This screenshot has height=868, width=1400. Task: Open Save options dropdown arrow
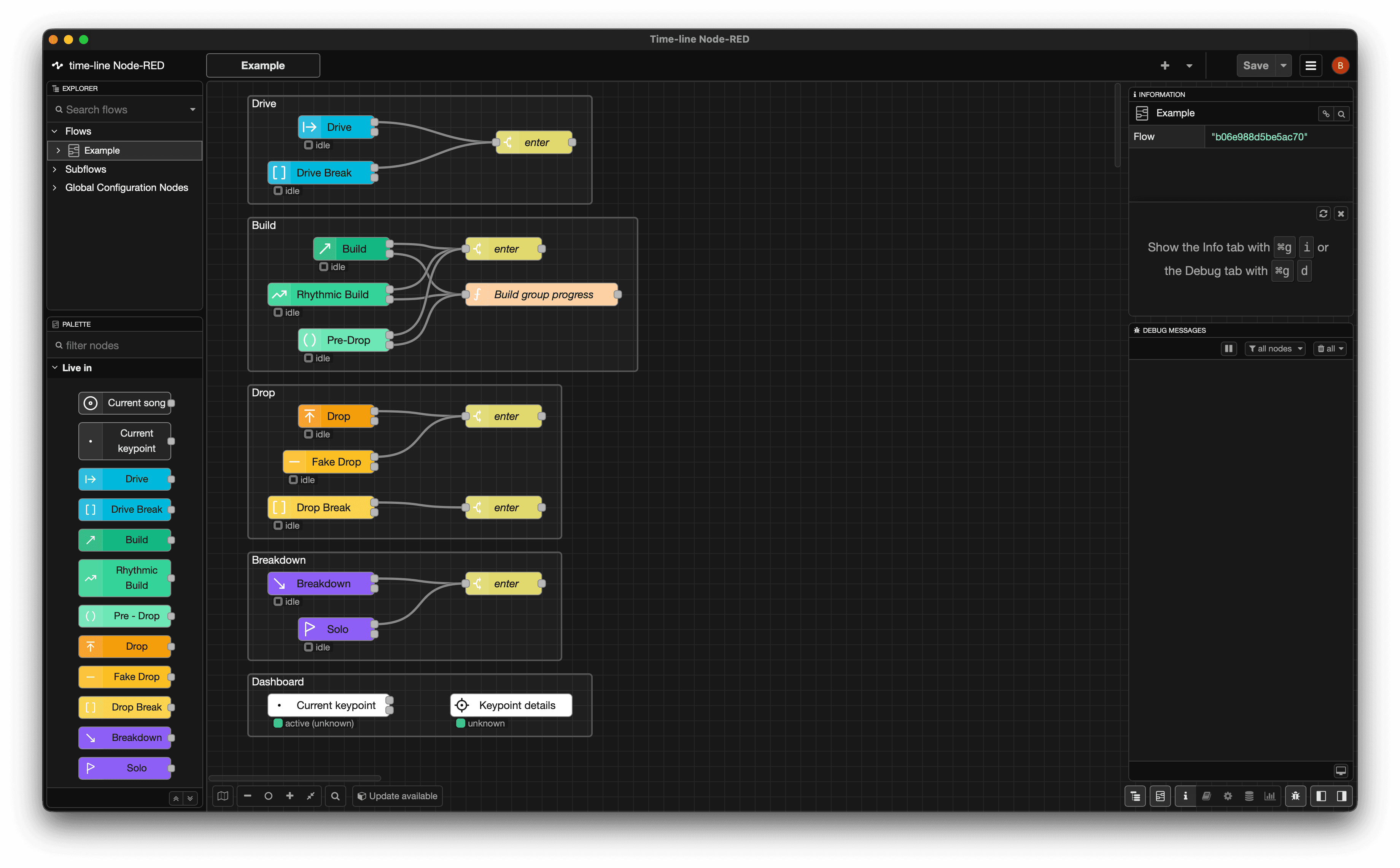[1284, 65]
